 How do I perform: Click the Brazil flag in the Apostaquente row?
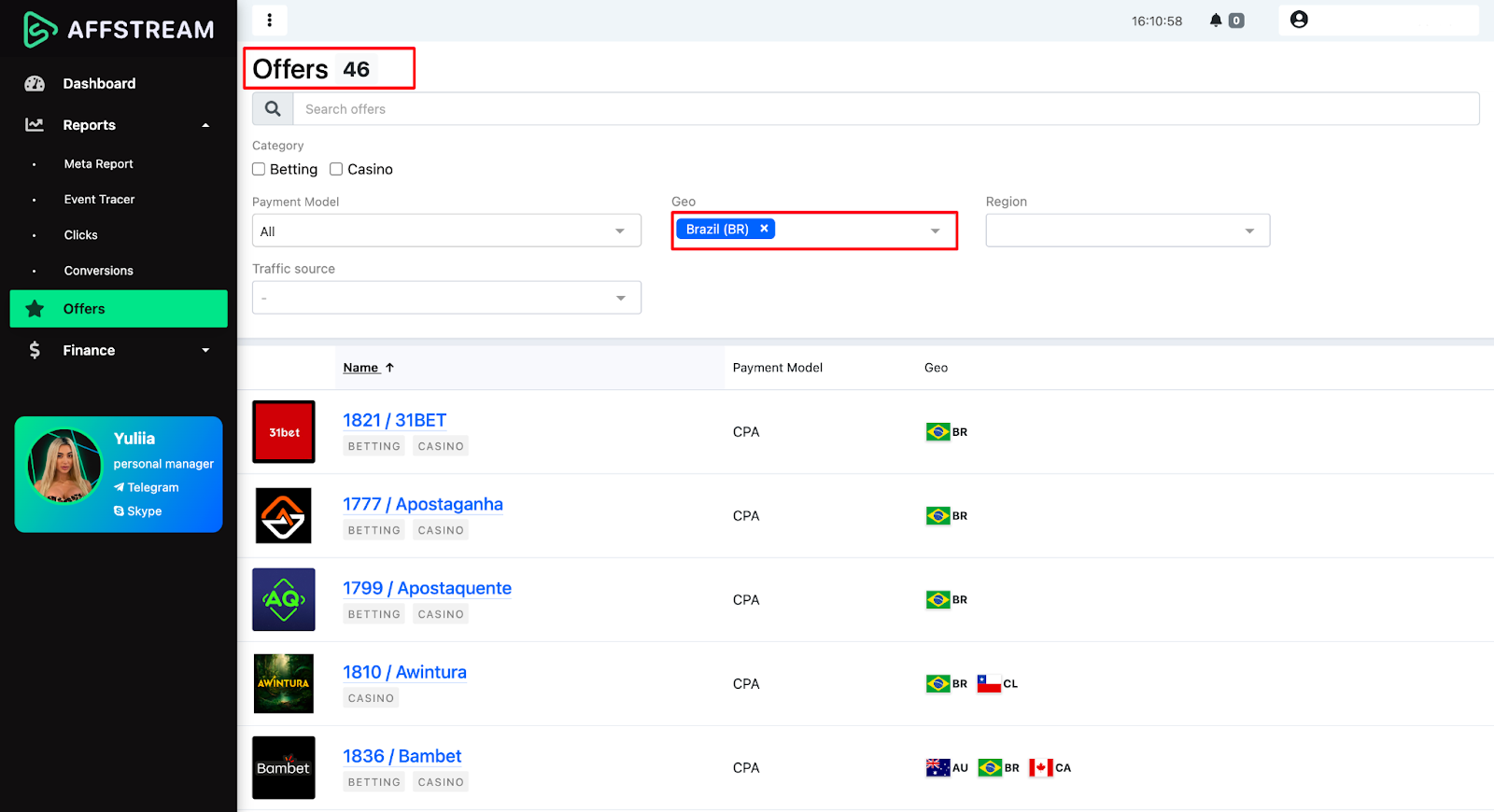tap(938, 600)
